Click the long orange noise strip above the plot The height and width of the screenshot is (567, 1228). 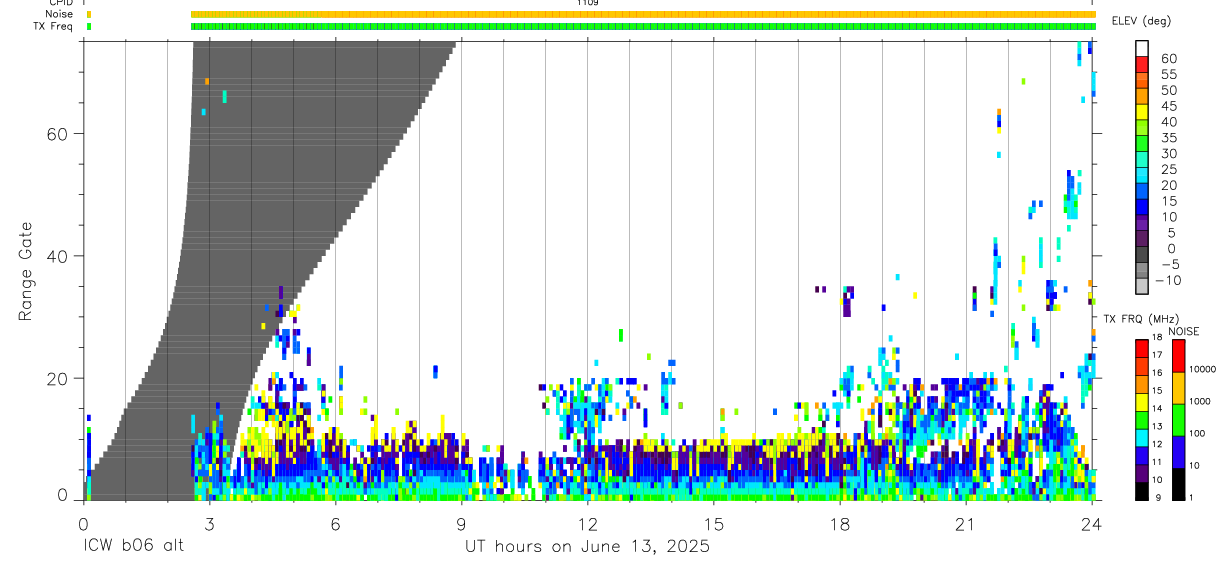tap(643, 15)
